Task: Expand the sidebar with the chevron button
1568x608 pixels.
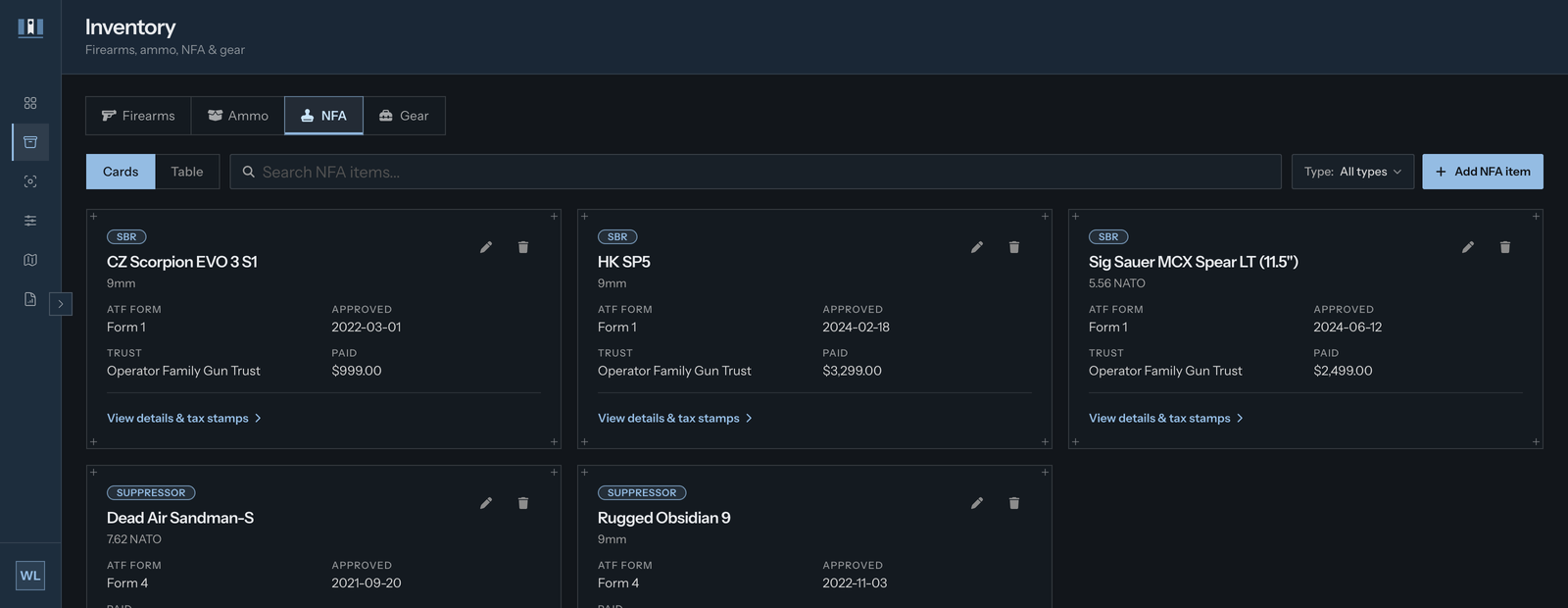Action: click(61, 304)
